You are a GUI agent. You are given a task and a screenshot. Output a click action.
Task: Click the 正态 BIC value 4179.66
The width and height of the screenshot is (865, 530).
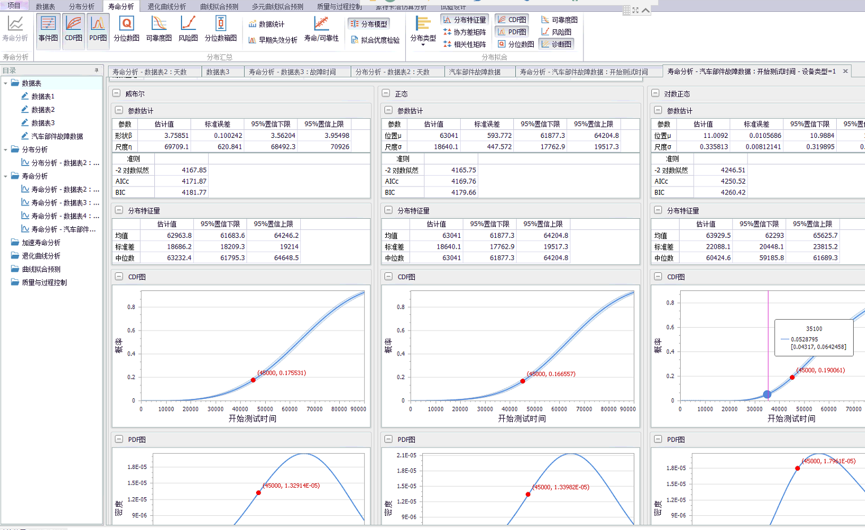pyautogui.click(x=463, y=192)
